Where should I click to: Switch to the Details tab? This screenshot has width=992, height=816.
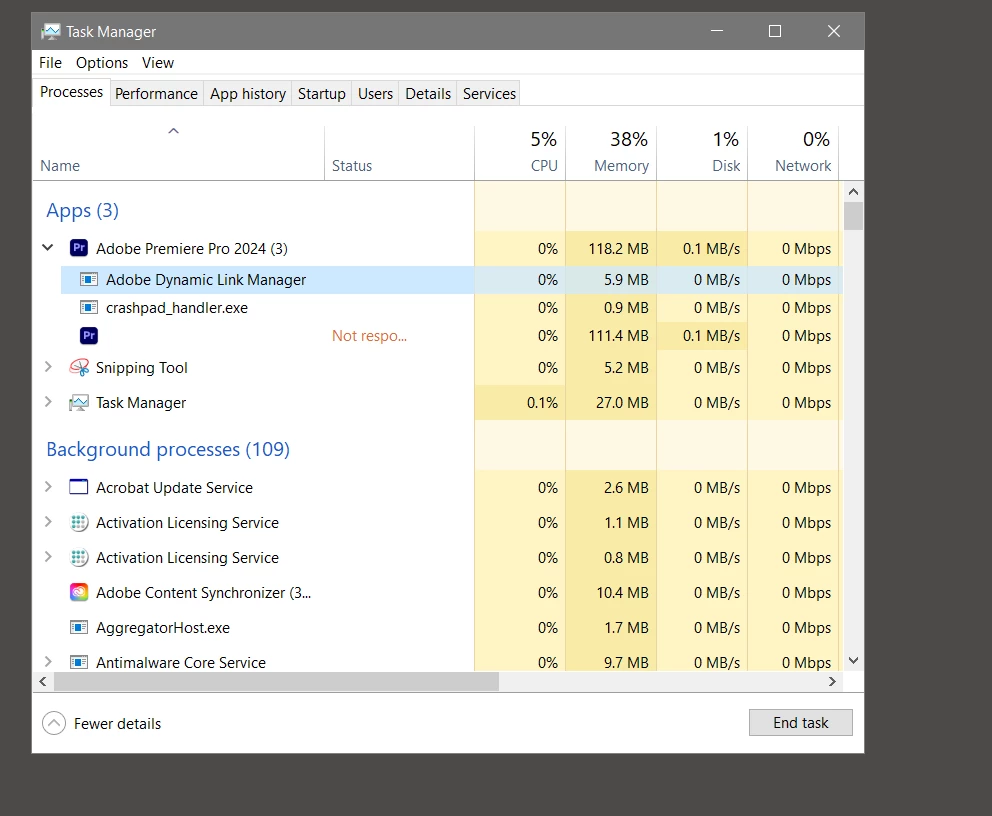coord(428,94)
